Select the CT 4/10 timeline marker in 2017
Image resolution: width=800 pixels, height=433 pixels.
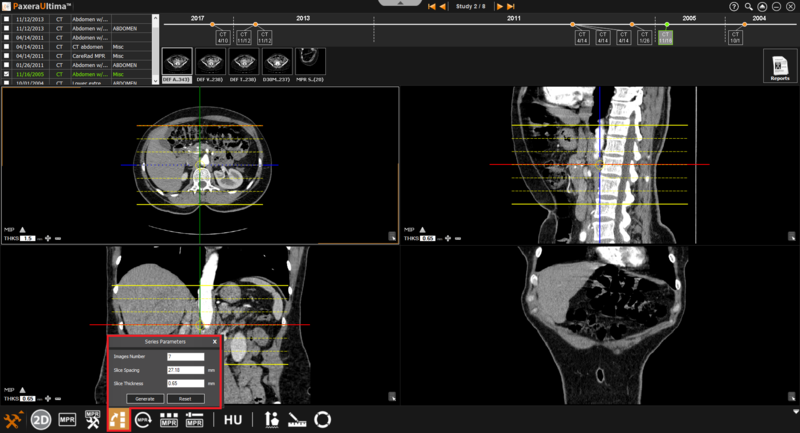click(222, 38)
